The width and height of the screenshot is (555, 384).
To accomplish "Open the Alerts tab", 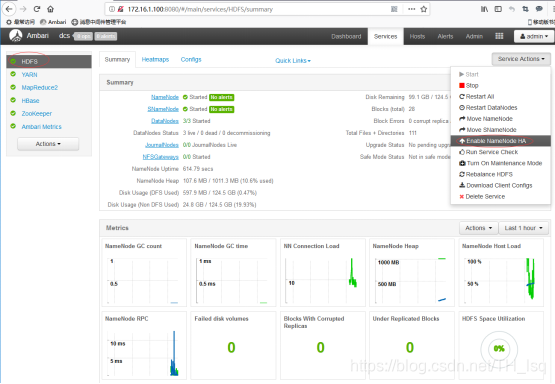I will 445,36.
